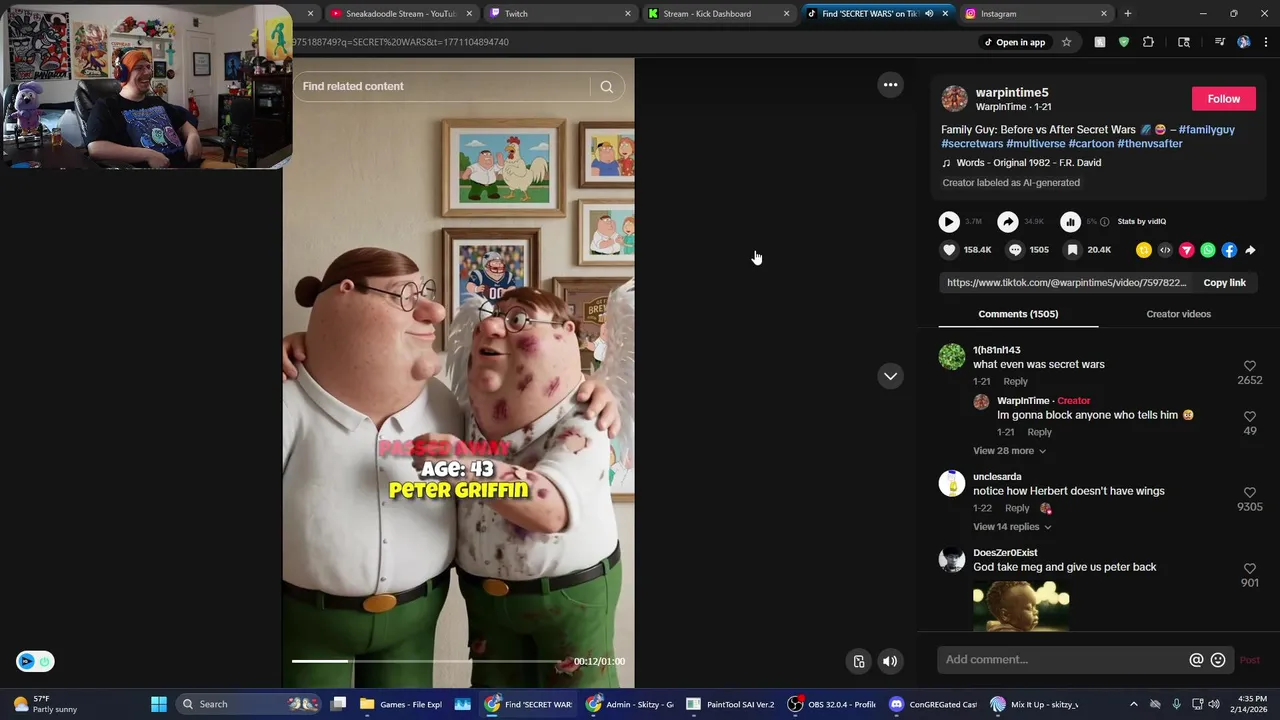Open ConGREGated Discord in taskbar
The height and width of the screenshot is (720, 1280).
(x=933, y=704)
